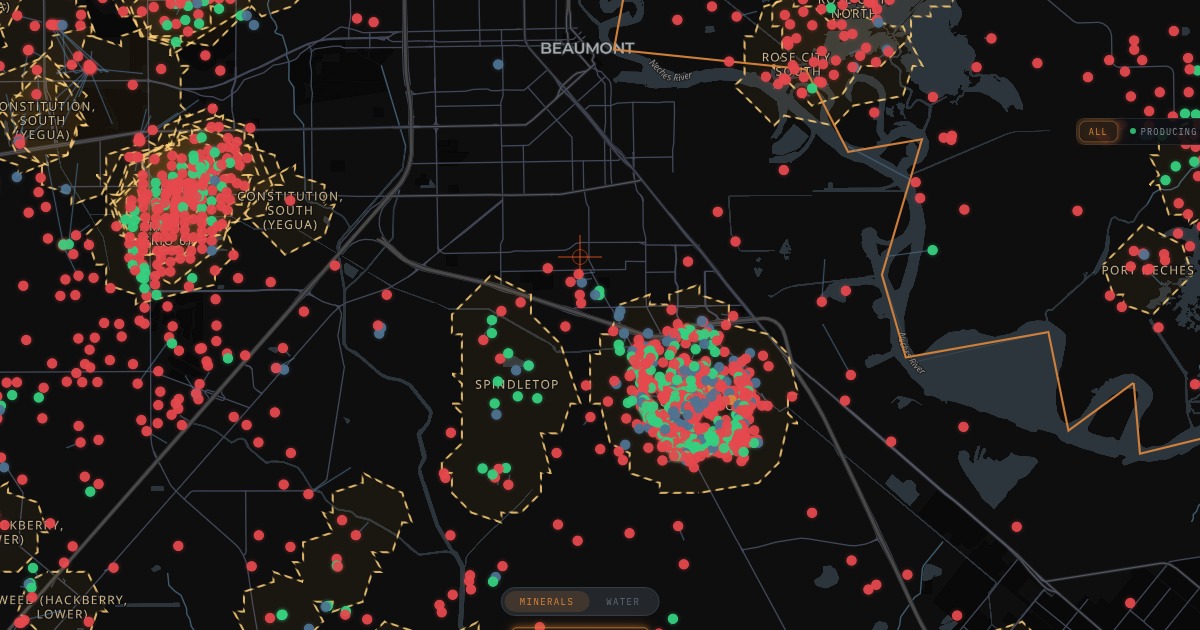
Task: Click the PORT NECHES field label
Action: (x=1148, y=270)
